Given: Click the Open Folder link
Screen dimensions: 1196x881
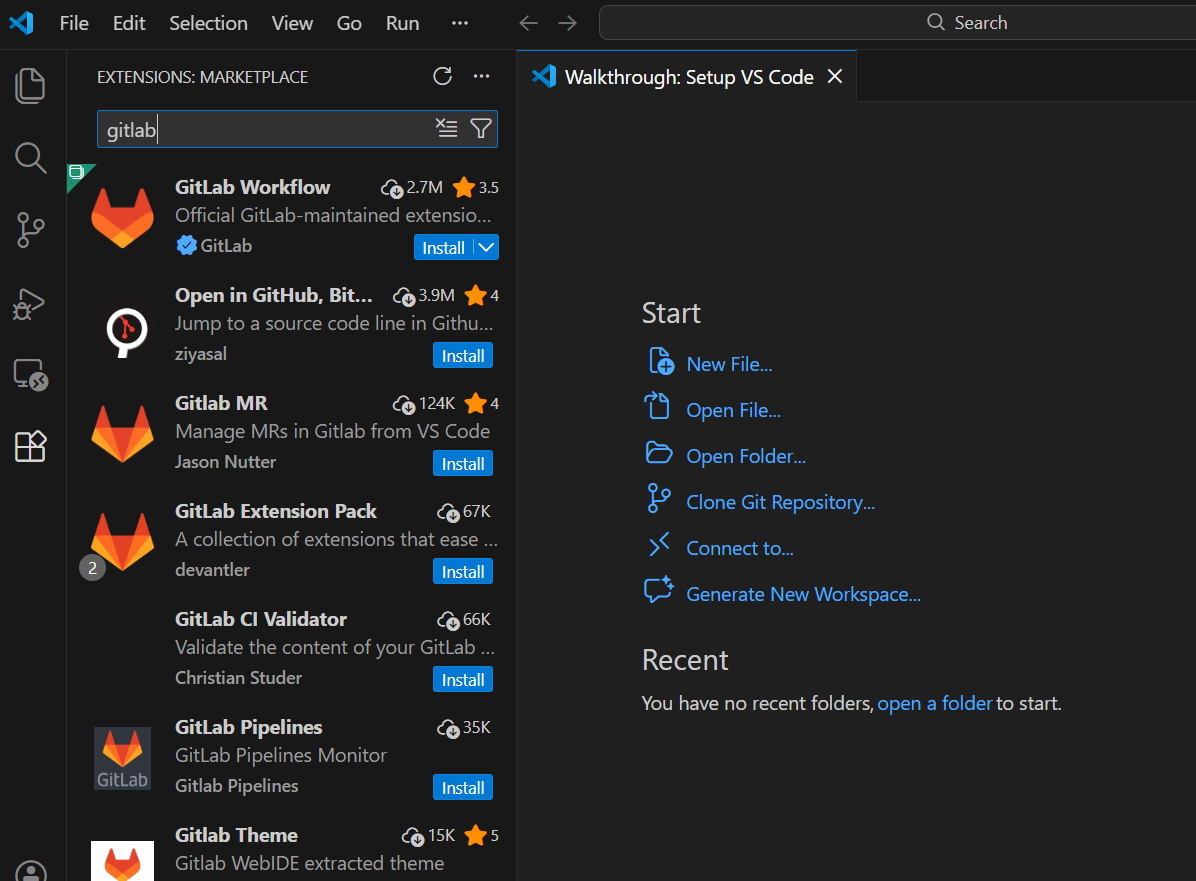Looking at the screenshot, I should [x=745, y=456].
